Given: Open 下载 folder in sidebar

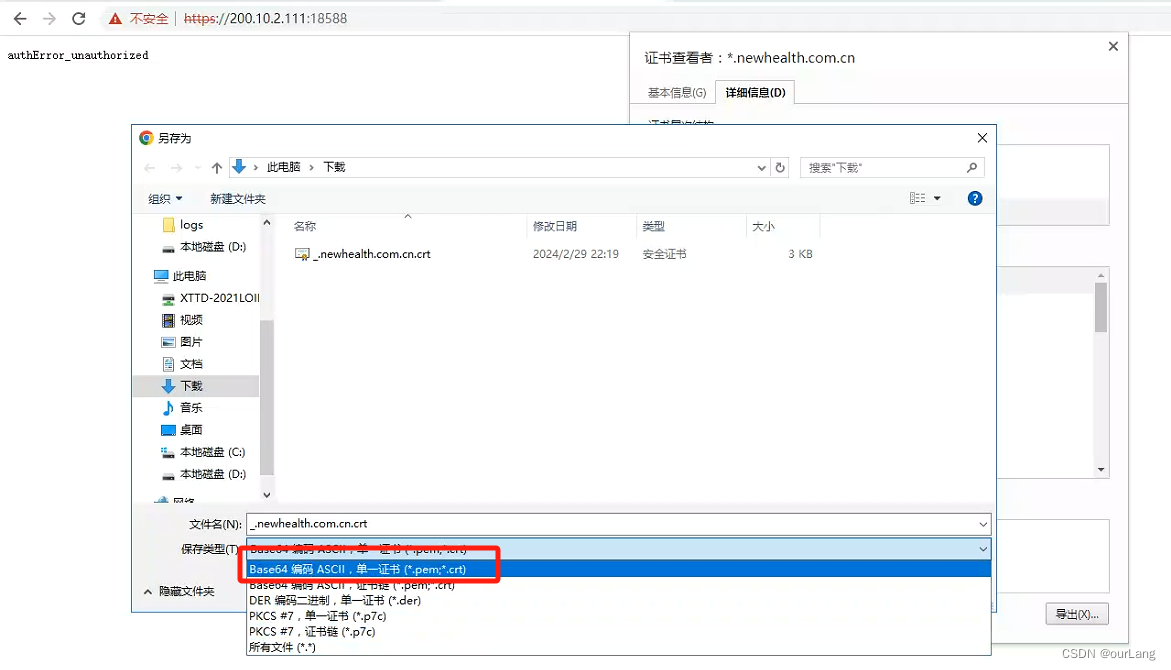Looking at the screenshot, I should pyautogui.click(x=196, y=386).
